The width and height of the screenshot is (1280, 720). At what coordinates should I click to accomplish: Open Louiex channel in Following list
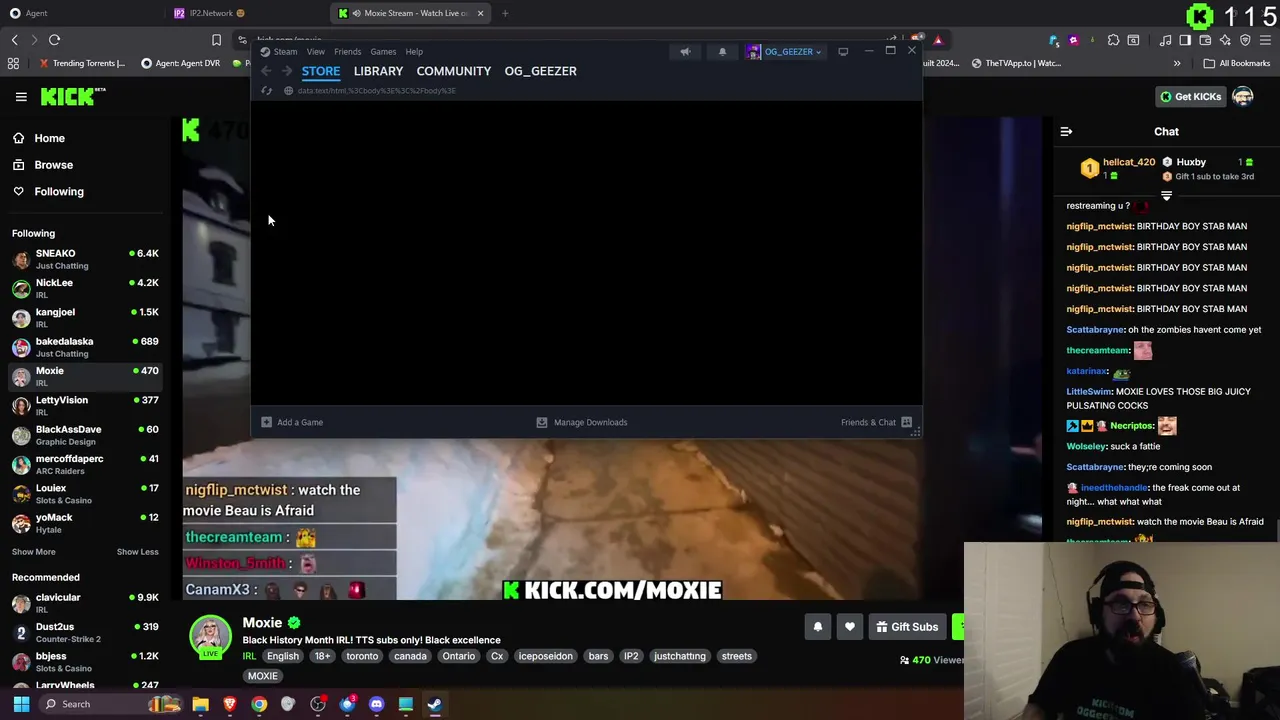pos(85,494)
